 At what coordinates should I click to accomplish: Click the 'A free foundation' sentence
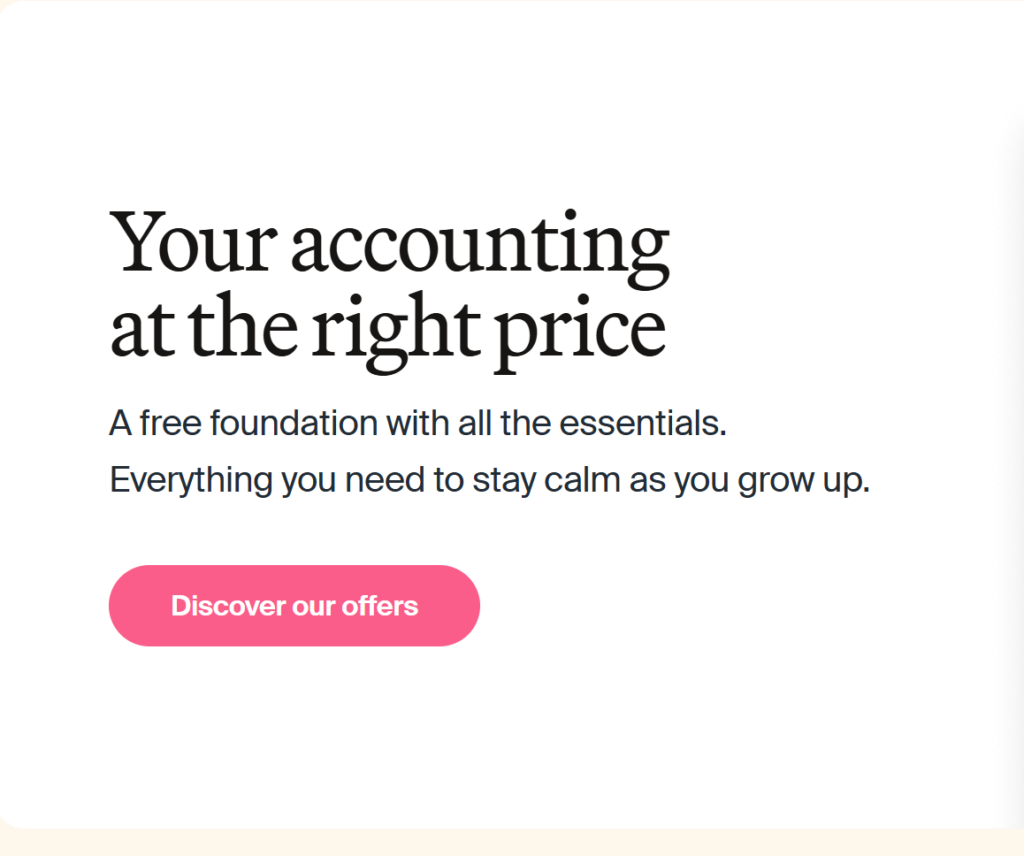click(x=418, y=423)
